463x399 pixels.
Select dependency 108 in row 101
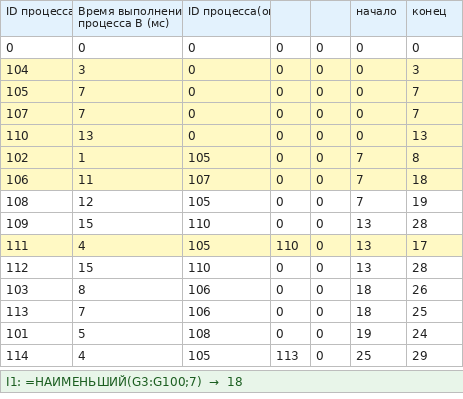coord(226,334)
